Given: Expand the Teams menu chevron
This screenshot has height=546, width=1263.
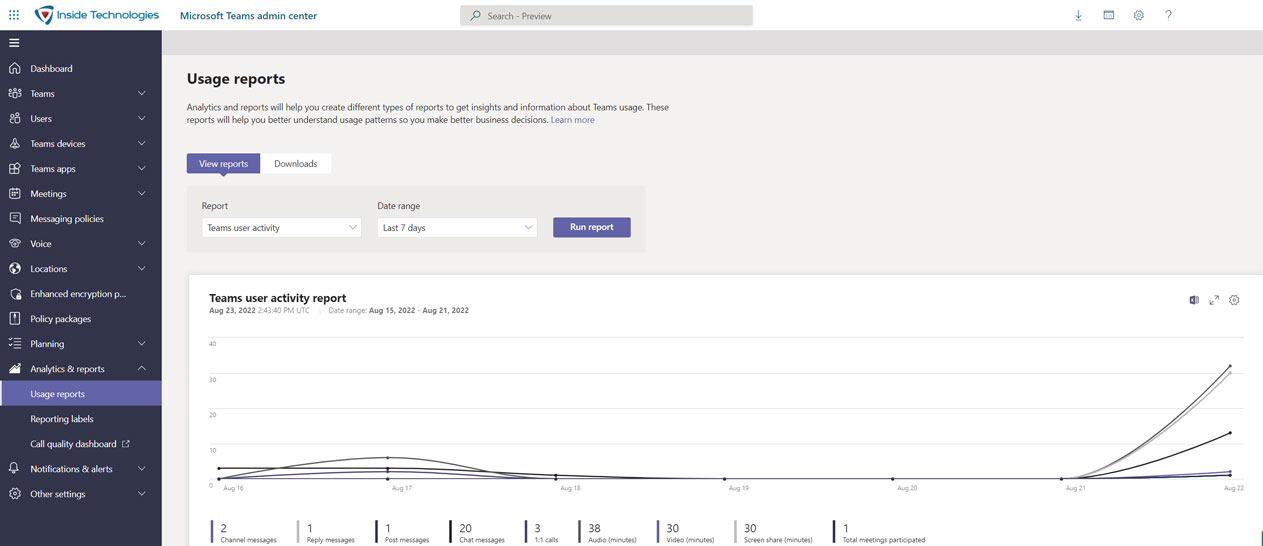Looking at the screenshot, I should 141,93.
